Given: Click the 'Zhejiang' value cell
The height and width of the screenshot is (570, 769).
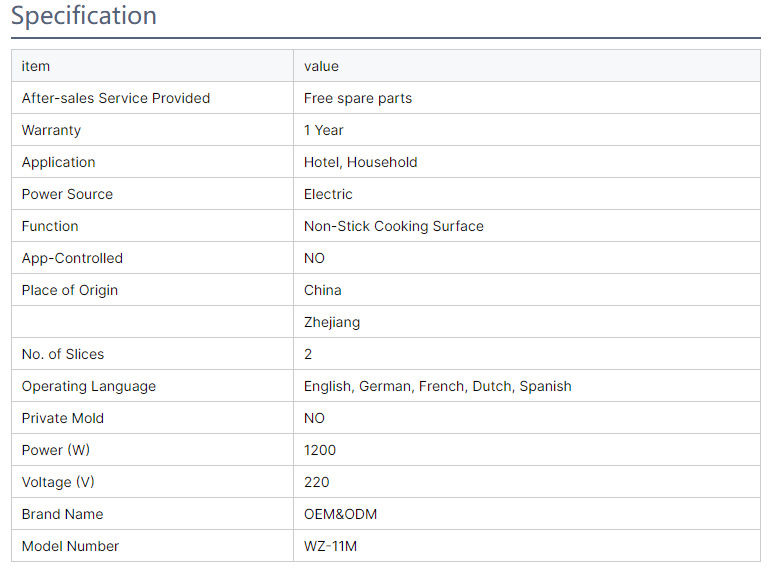Looking at the screenshot, I should pyautogui.click(x=331, y=322).
